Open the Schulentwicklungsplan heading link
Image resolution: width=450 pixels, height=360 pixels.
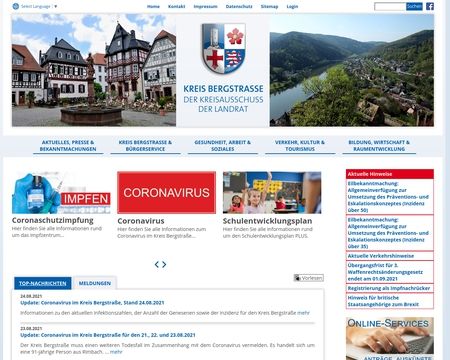pyautogui.click(x=267, y=221)
